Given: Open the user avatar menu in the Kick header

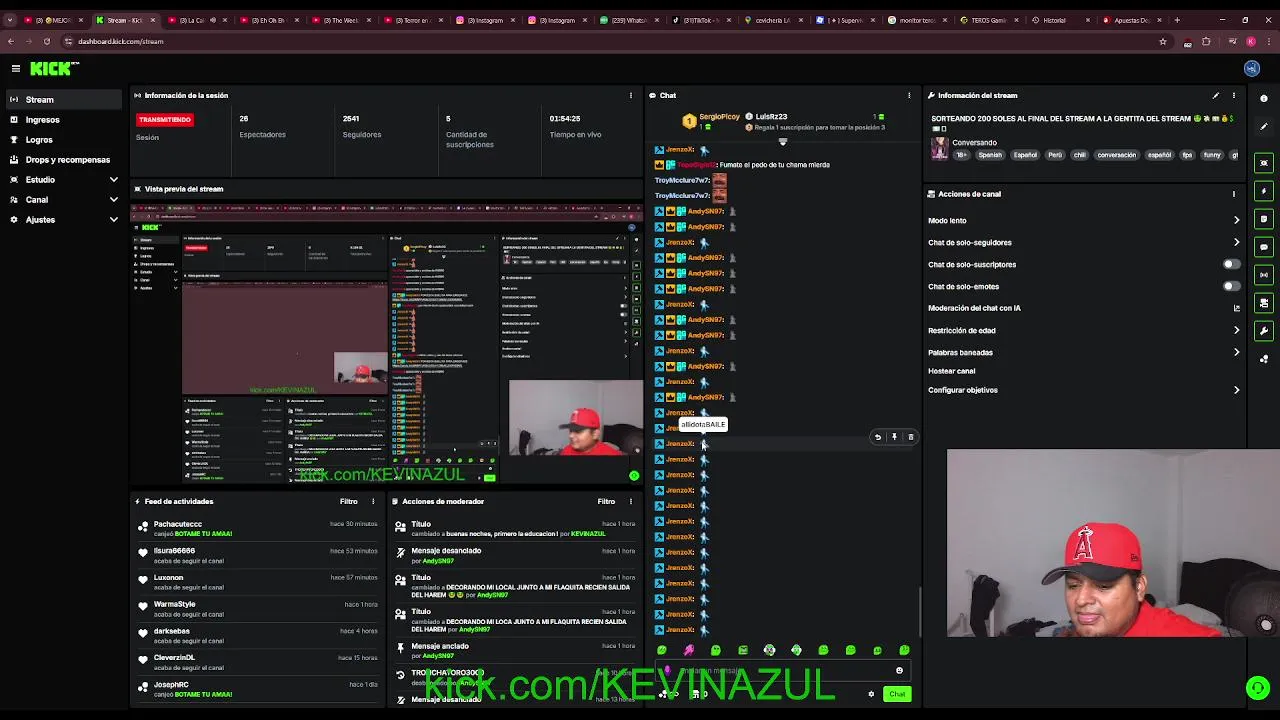Looking at the screenshot, I should point(1251,68).
